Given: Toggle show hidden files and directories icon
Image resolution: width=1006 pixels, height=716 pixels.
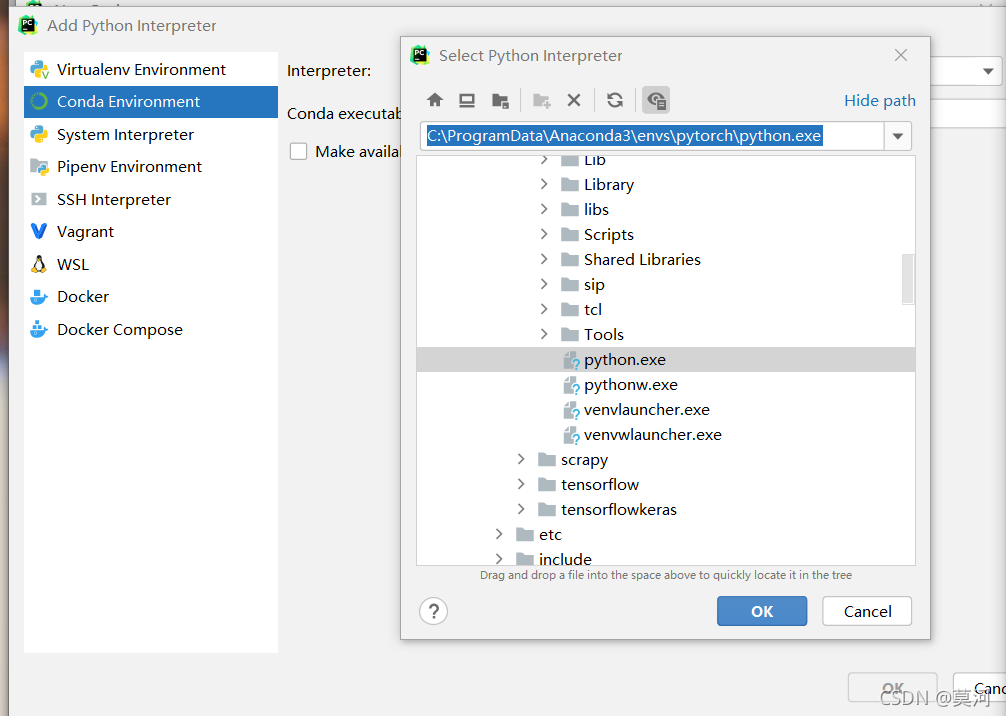Looking at the screenshot, I should (x=656, y=100).
